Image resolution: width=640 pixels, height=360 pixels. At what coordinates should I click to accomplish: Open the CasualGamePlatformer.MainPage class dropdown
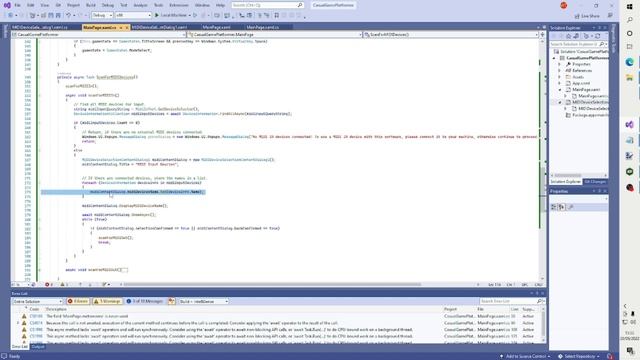tap(275, 35)
